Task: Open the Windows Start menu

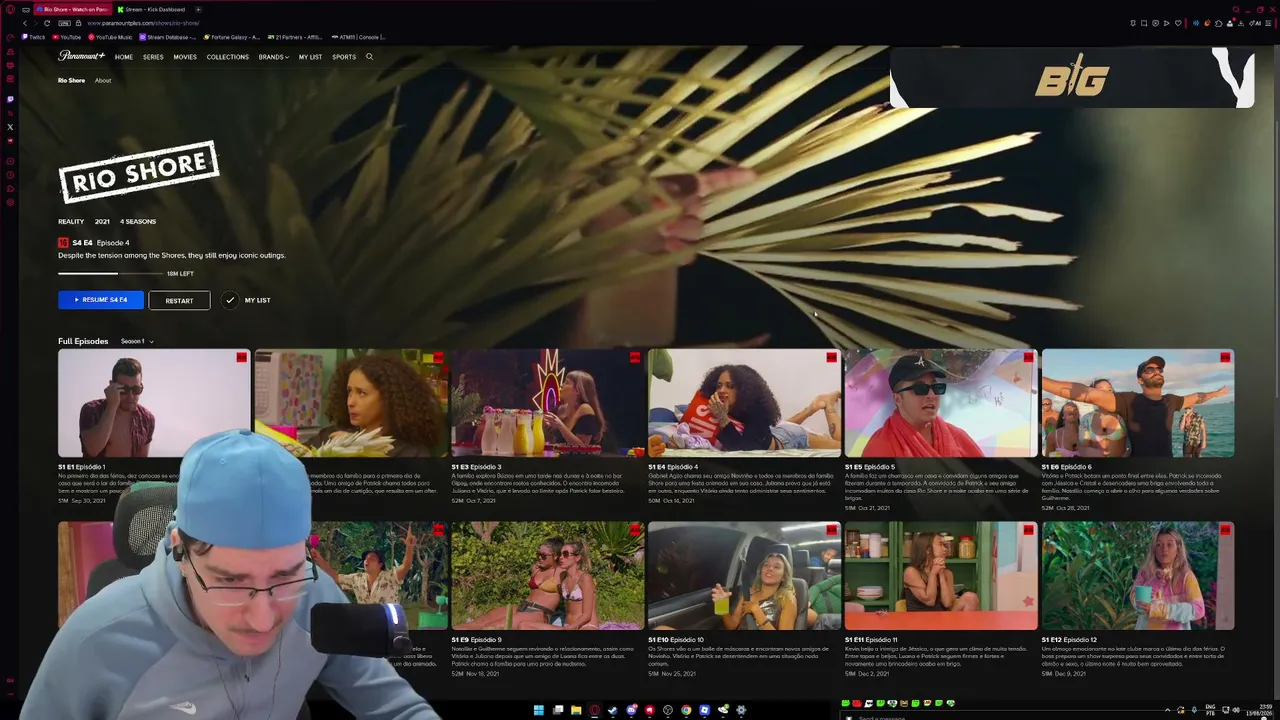Action: coord(539,710)
